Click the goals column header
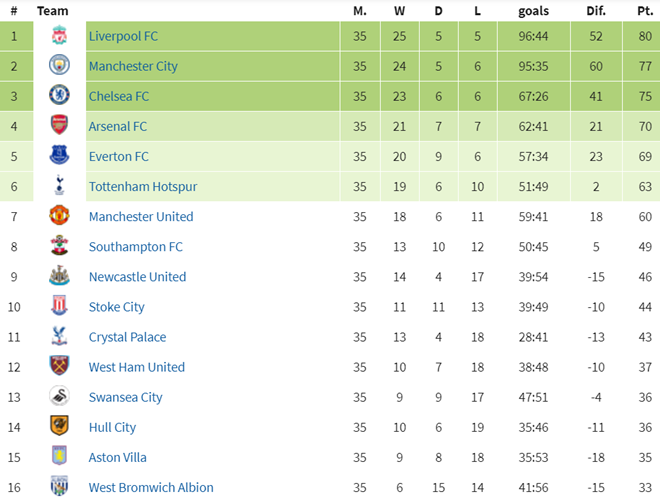 click(x=533, y=11)
